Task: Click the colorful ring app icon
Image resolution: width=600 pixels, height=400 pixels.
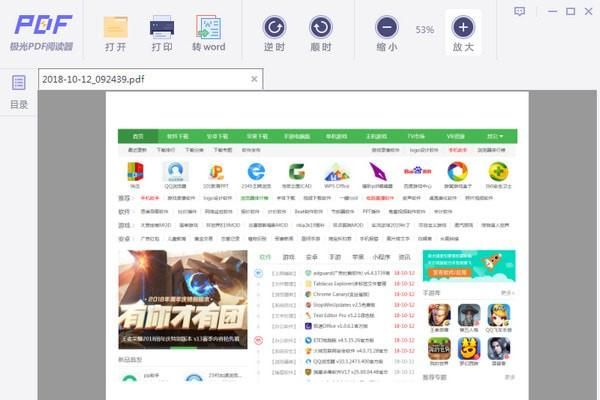Action: pyautogui.click(x=458, y=171)
